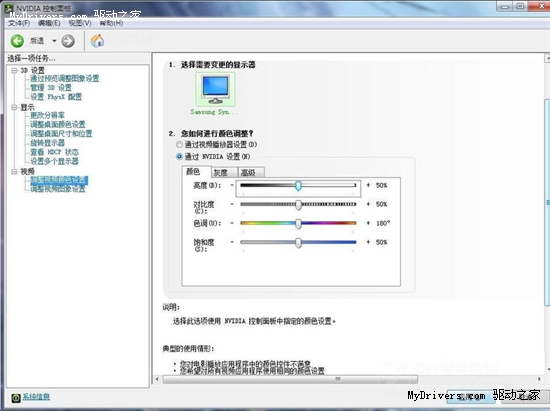Click minus sign beside 饱和度 slider

click(x=232, y=242)
